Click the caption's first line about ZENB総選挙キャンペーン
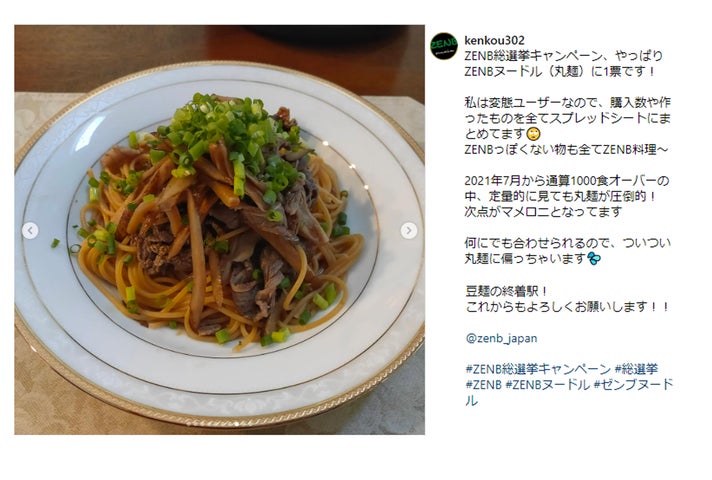The image size is (712, 480). point(564,56)
